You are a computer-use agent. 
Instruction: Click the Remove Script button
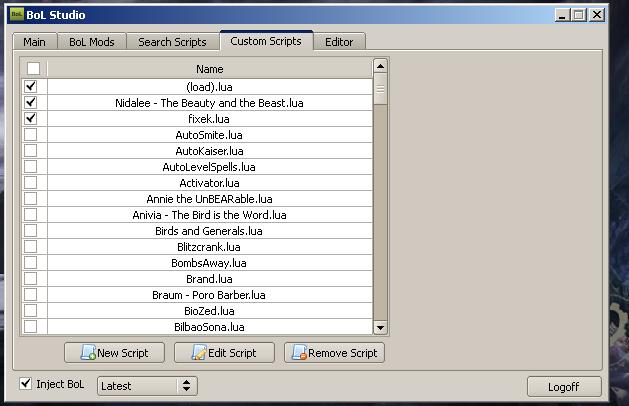[334, 353]
